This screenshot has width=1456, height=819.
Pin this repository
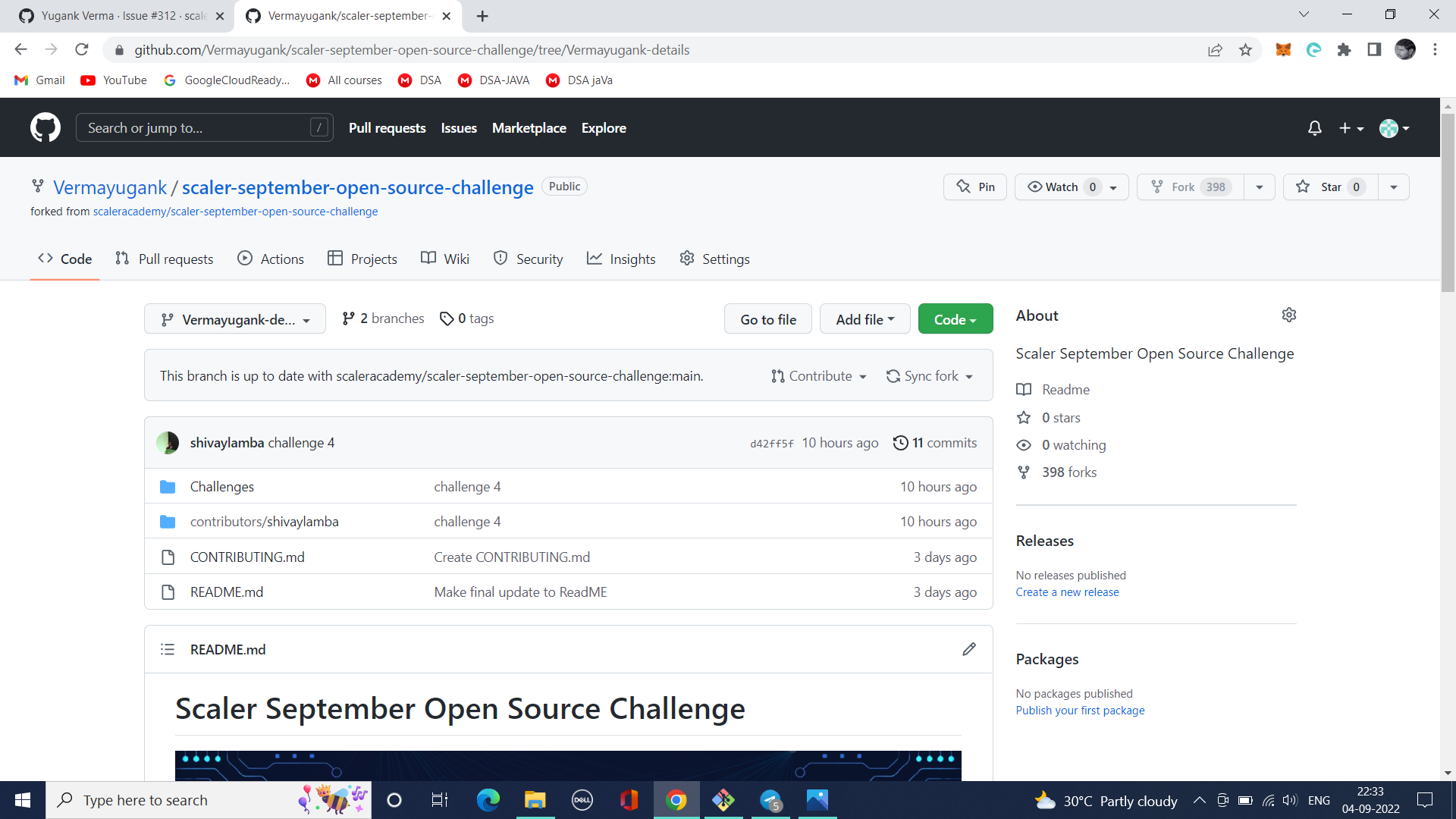tap(974, 187)
